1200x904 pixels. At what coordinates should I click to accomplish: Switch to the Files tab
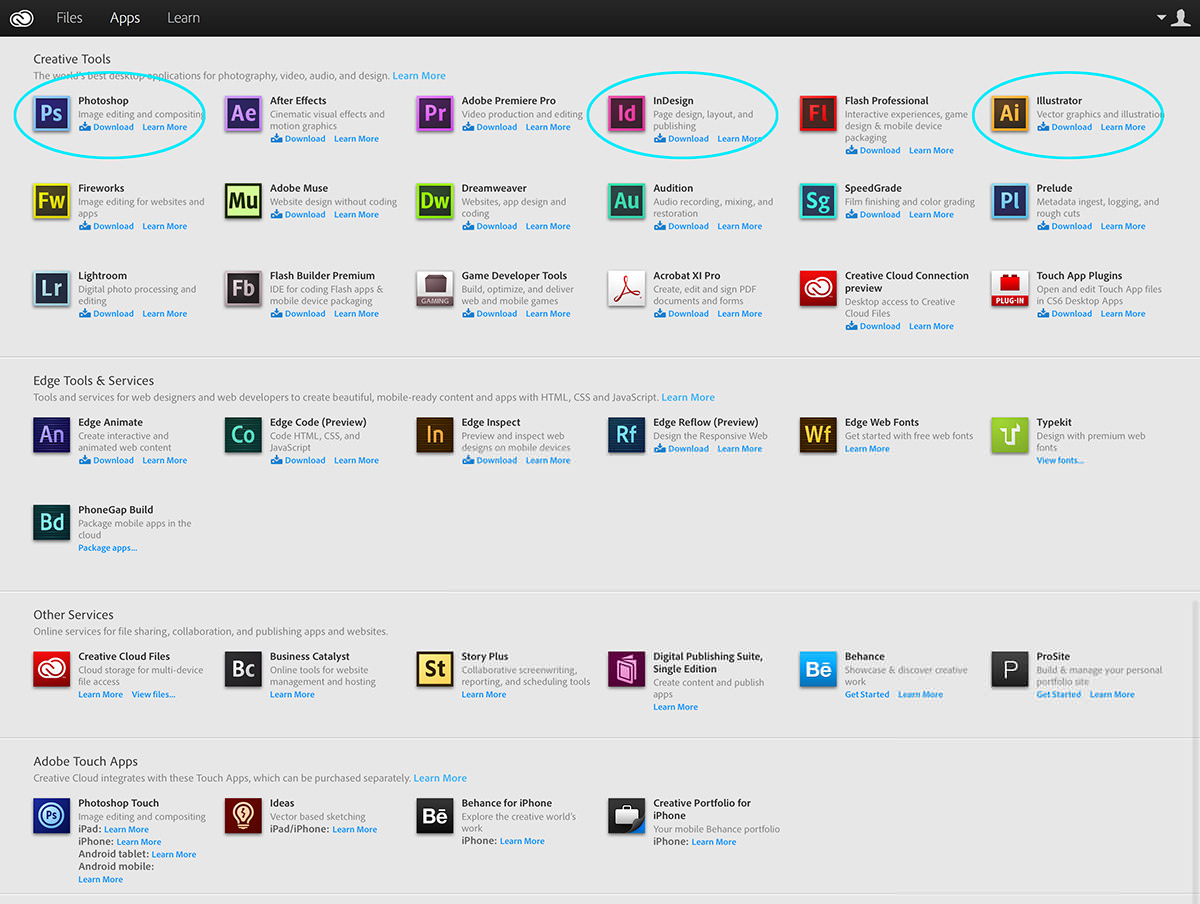click(70, 18)
